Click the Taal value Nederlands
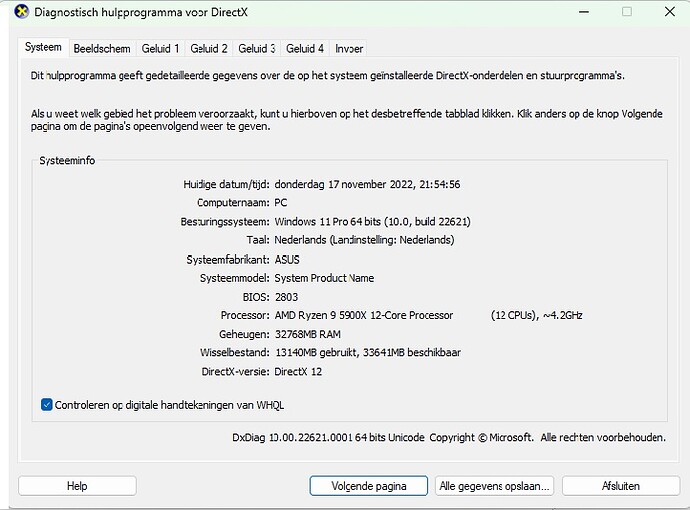Viewport: 690px width, 510px height. tap(364, 240)
